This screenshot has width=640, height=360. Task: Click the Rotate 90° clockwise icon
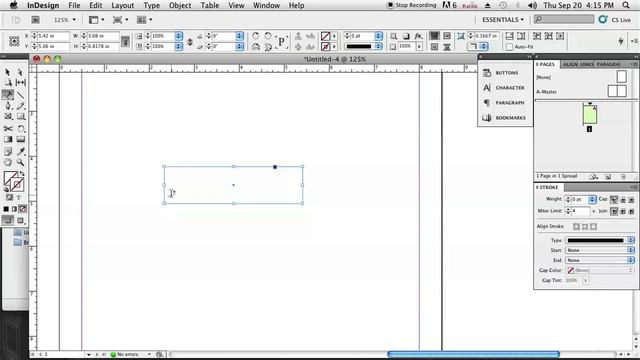point(256,36)
